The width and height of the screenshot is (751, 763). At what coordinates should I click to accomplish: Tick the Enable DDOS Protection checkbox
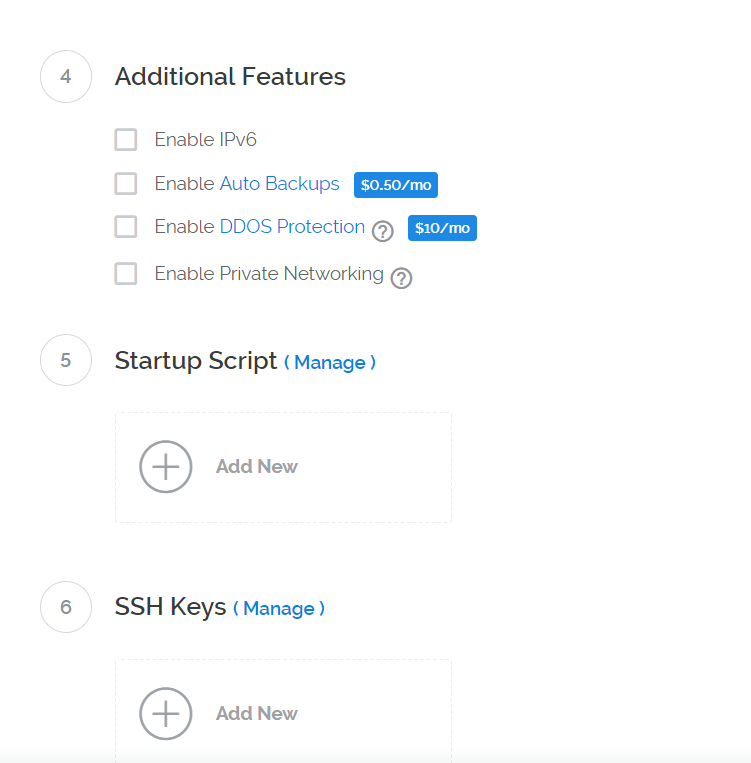point(126,227)
